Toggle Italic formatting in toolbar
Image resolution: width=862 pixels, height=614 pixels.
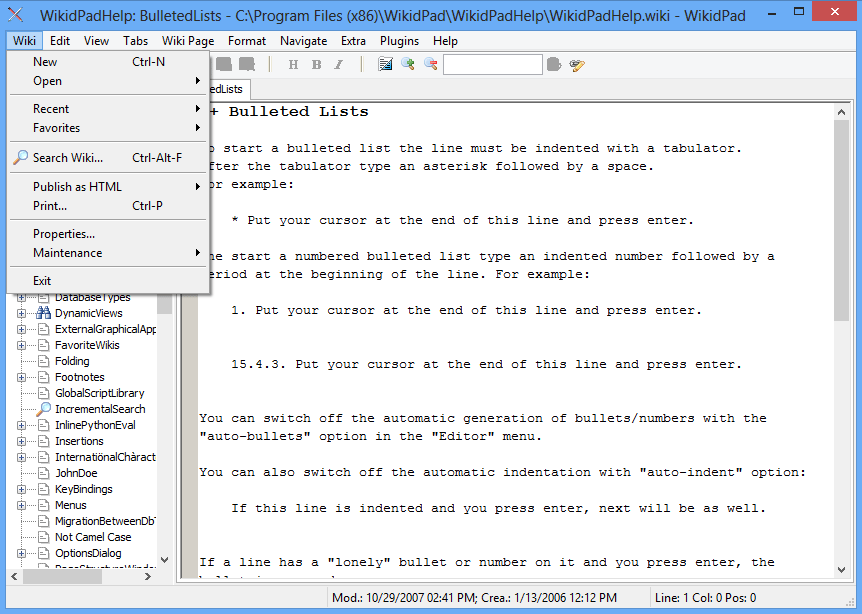[x=339, y=65]
